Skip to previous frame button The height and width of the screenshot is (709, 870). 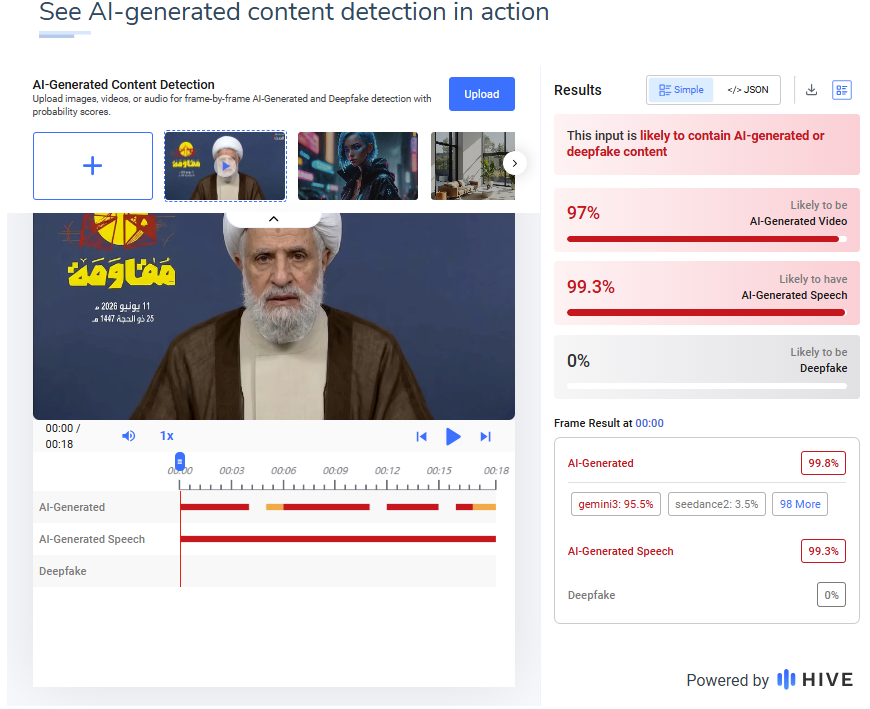421,437
